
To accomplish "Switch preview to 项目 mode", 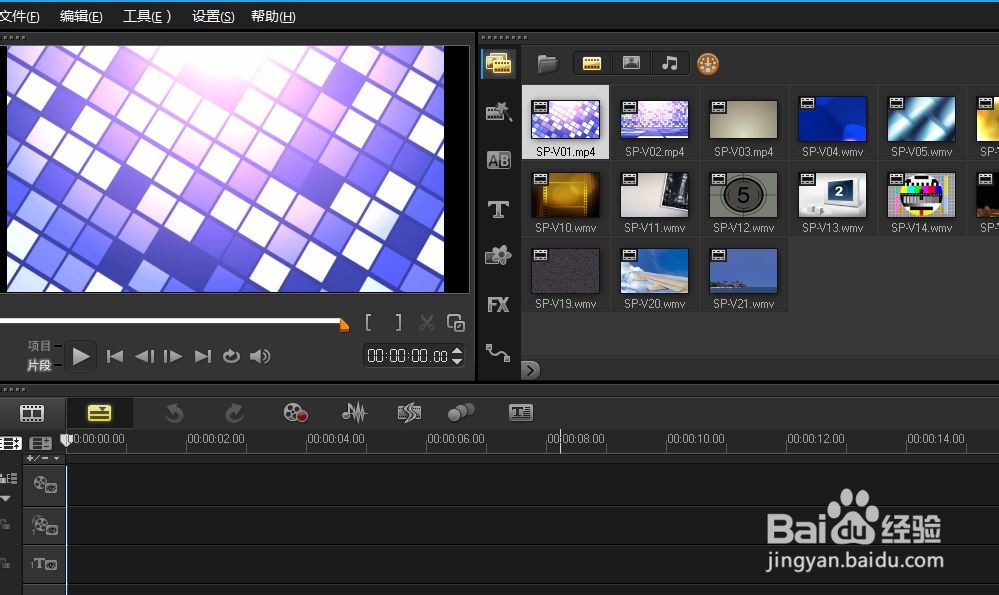I will [40, 345].
